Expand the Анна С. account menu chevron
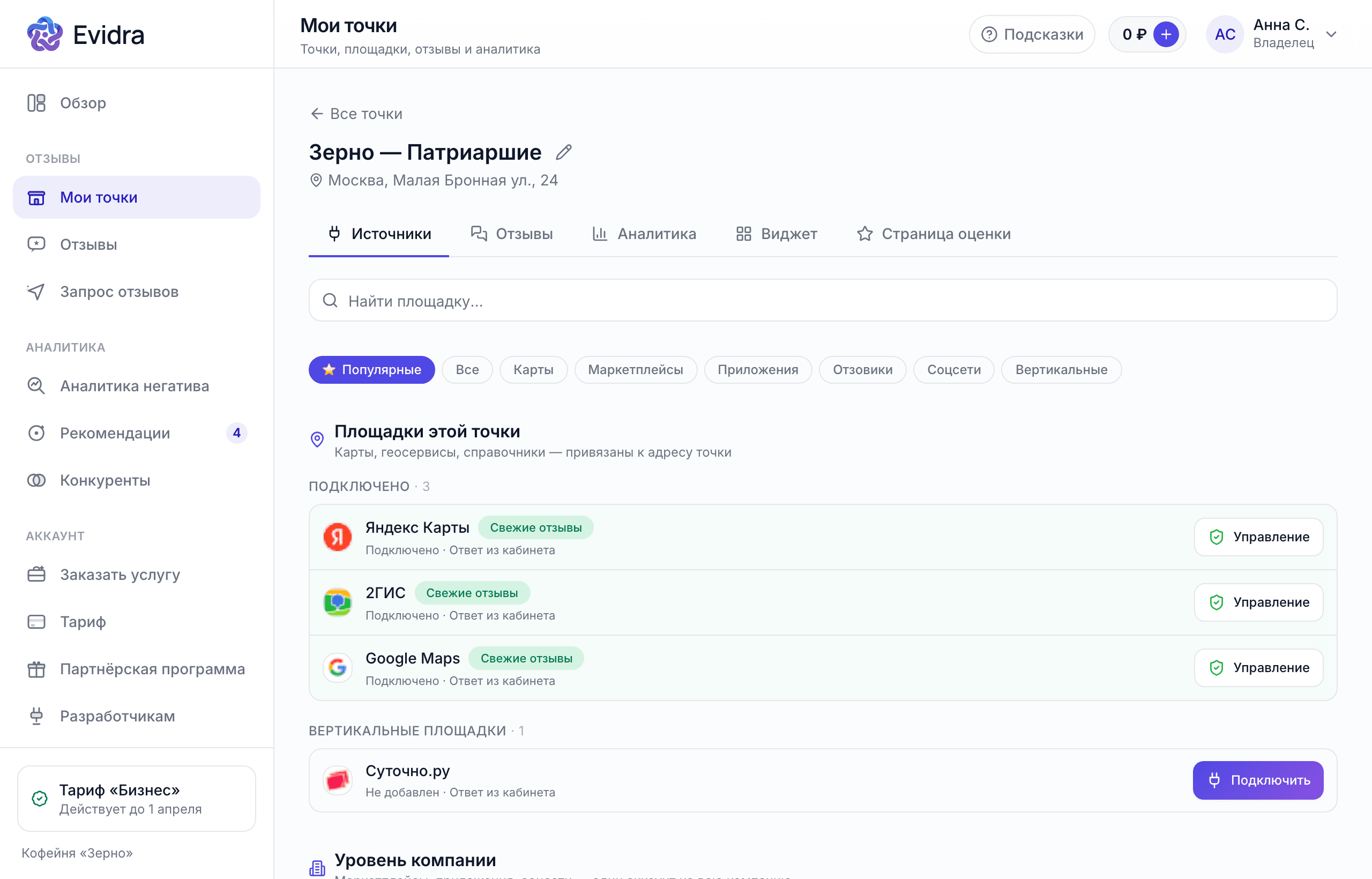The height and width of the screenshot is (879, 1372). pyautogui.click(x=1331, y=34)
